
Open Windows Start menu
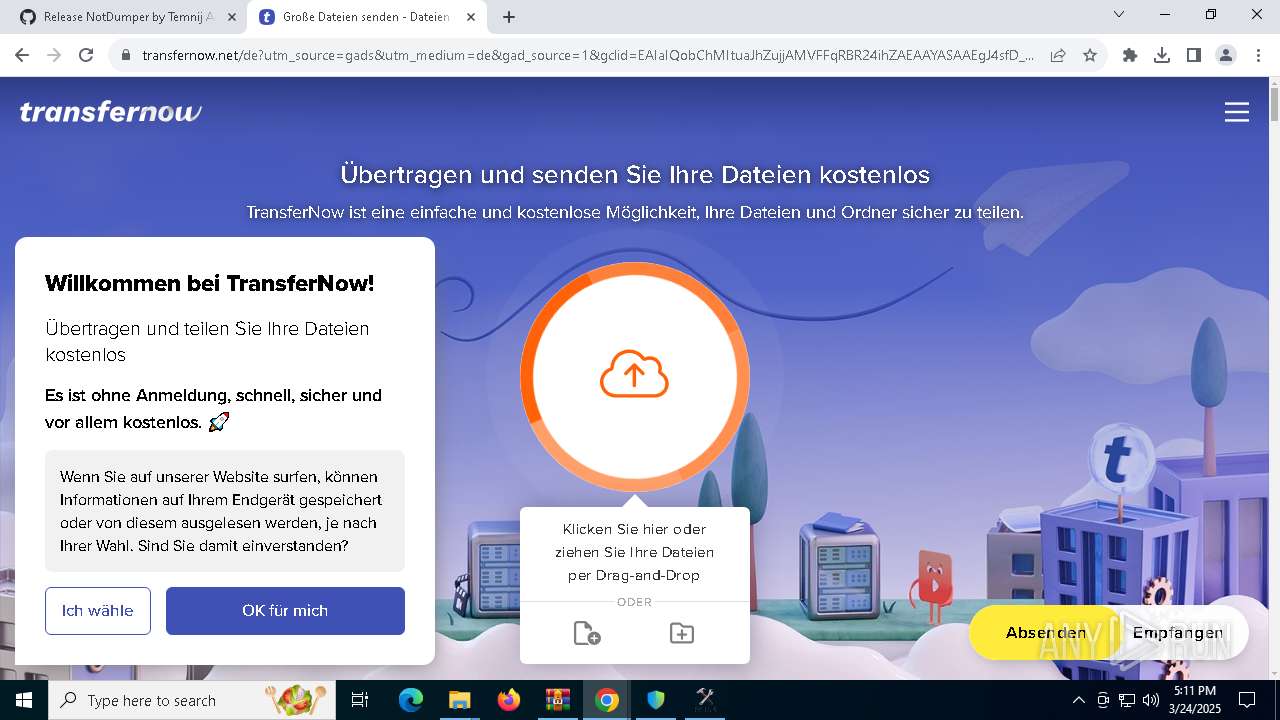pyautogui.click(x=23, y=700)
